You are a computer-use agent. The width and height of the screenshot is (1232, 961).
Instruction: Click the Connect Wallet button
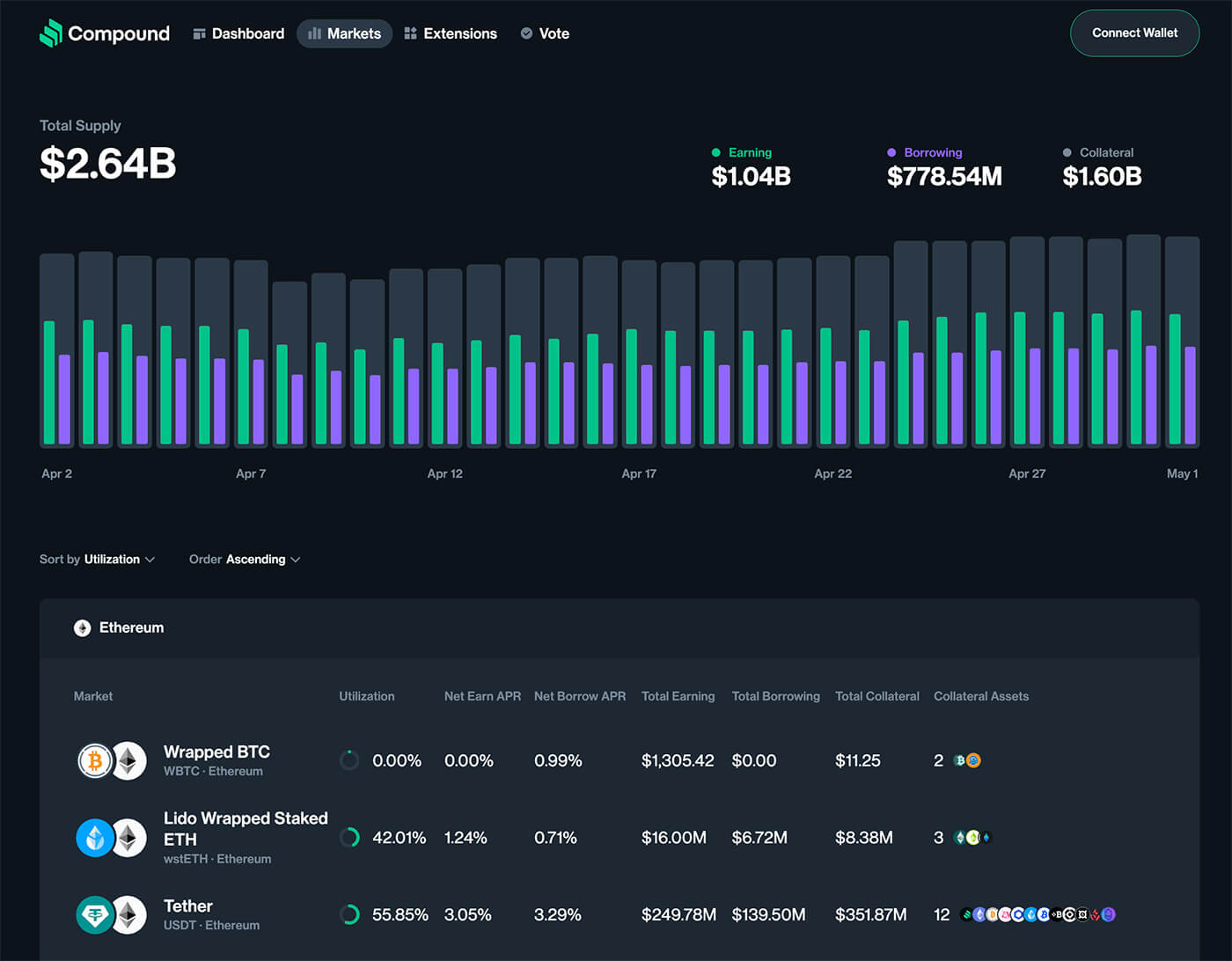(x=1134, y=33)
